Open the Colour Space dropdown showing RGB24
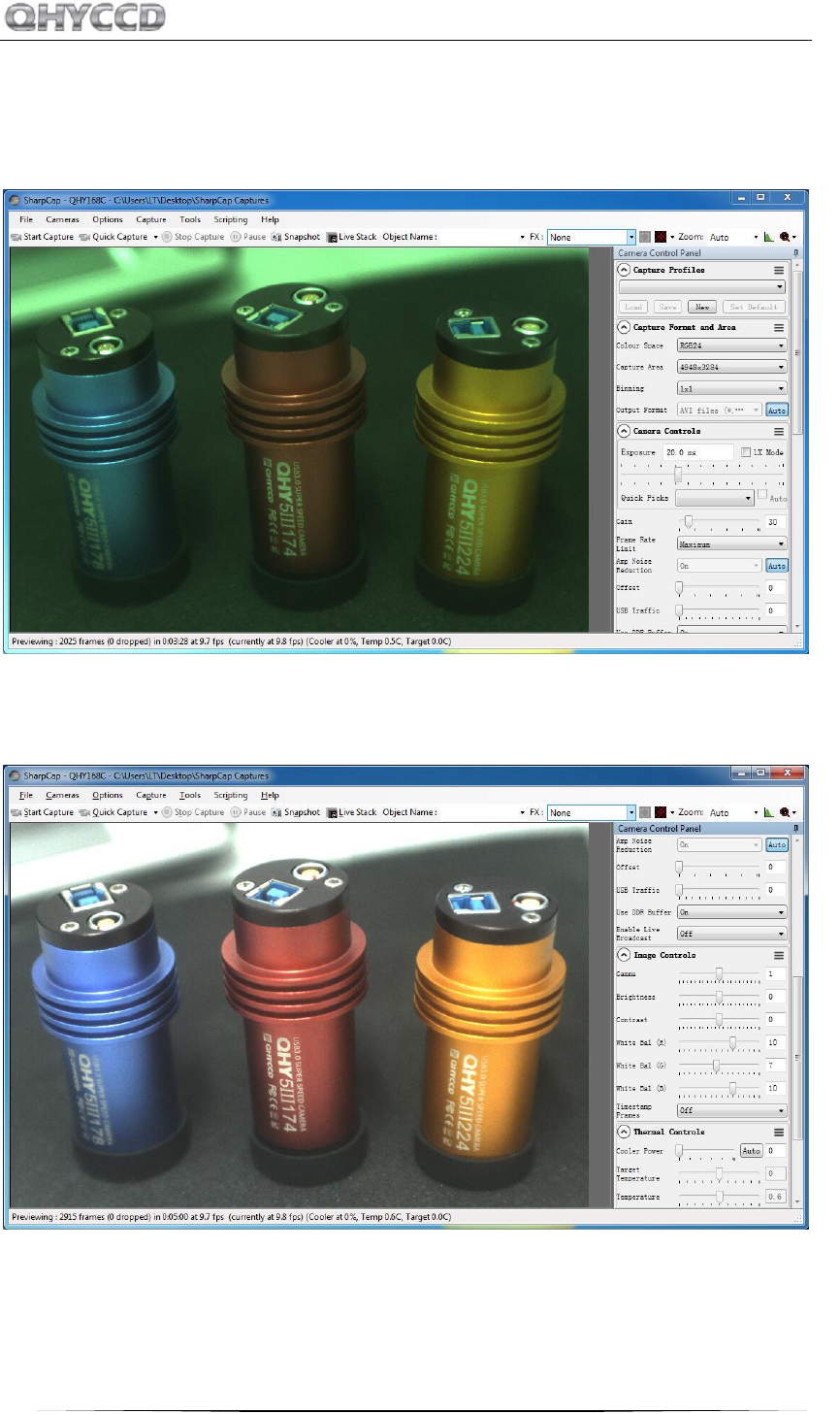Image resolution: width=840 pixels, height=1414 pixels. 731,345
